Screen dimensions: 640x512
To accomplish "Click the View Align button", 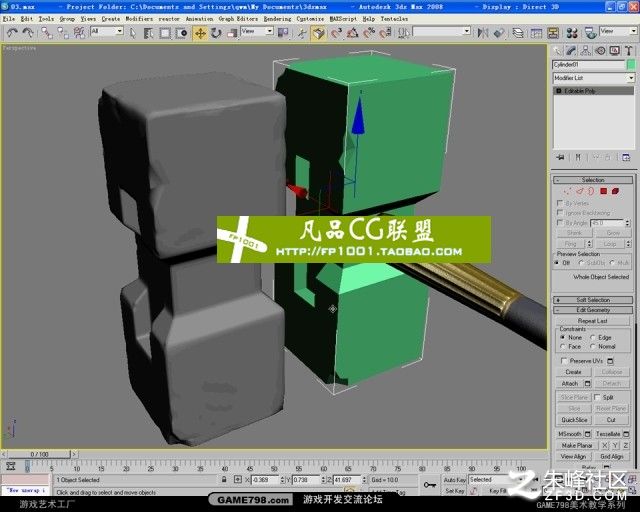I will (x=573, y=456).
